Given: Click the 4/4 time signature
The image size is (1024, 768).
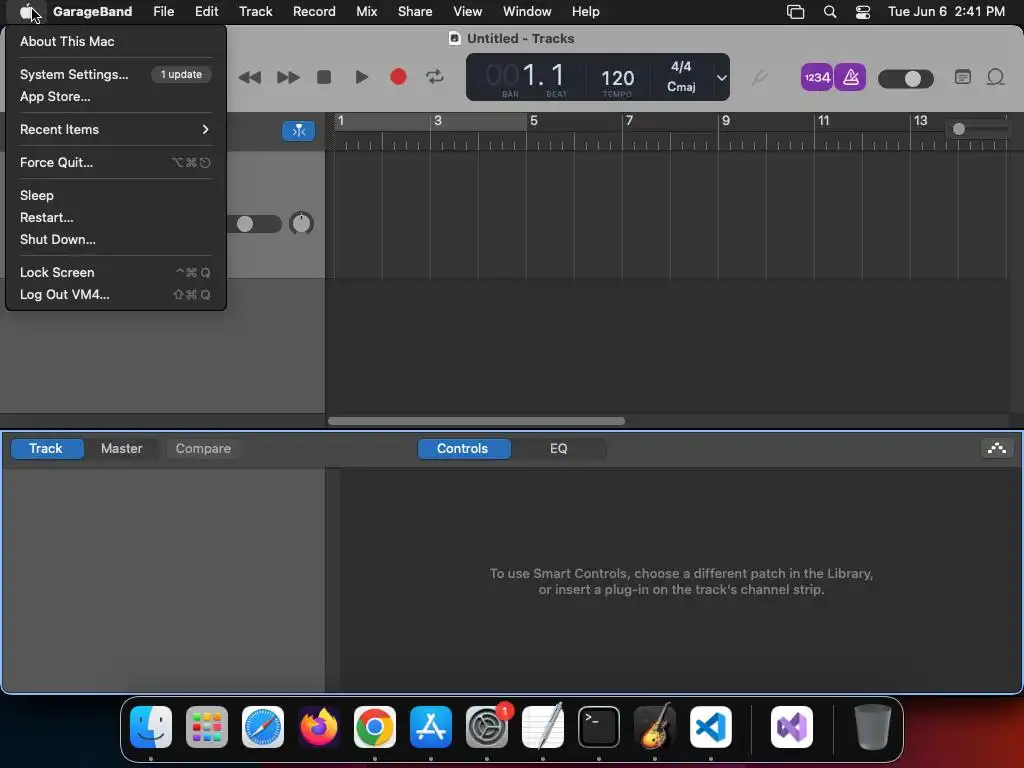Looking at the screenshot, I should tap(680, 67).
